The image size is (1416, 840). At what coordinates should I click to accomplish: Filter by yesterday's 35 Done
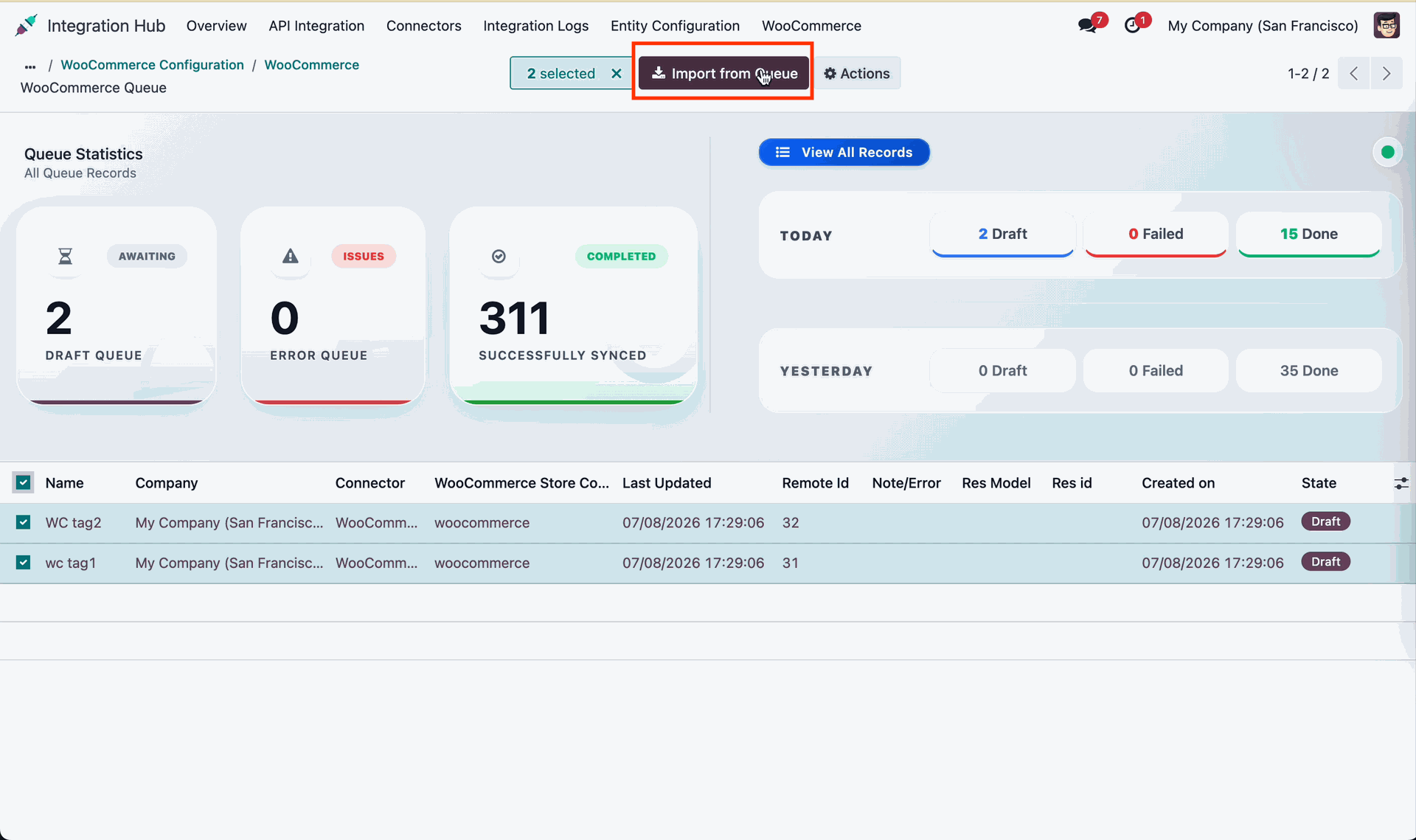[1308, 370]
